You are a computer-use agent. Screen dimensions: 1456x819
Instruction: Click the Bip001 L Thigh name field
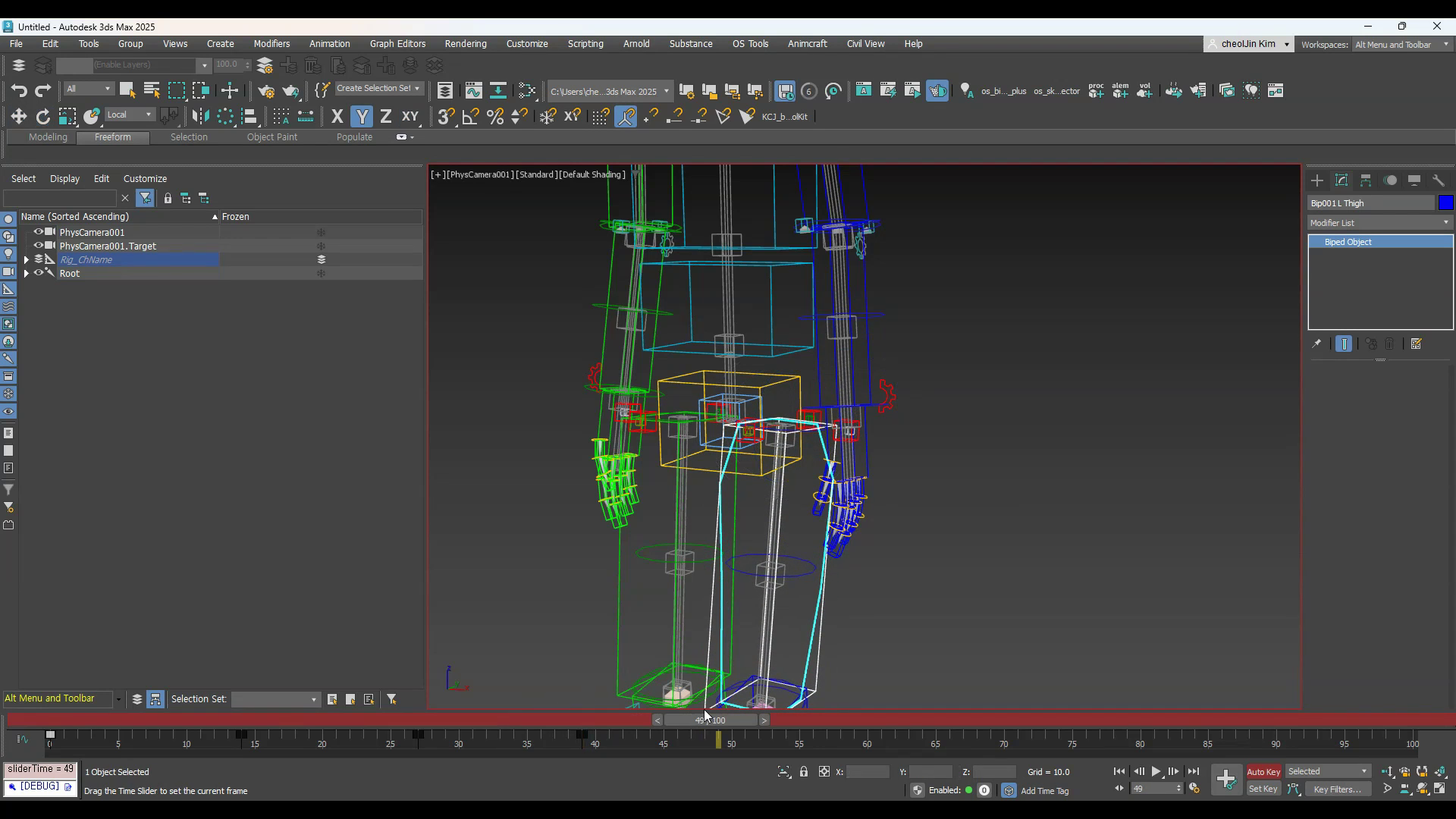[x=1371, y=203]
